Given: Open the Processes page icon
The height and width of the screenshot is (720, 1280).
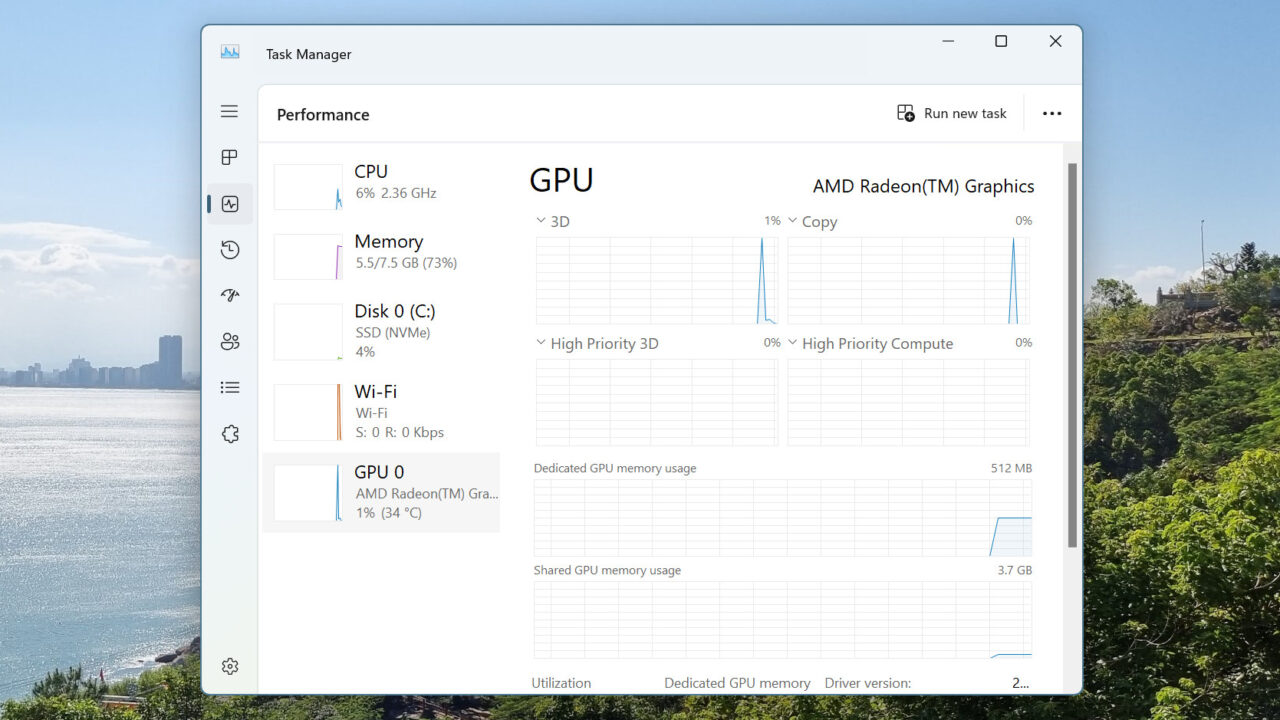Looking at the screenshot, I should [x=229, y=157].
